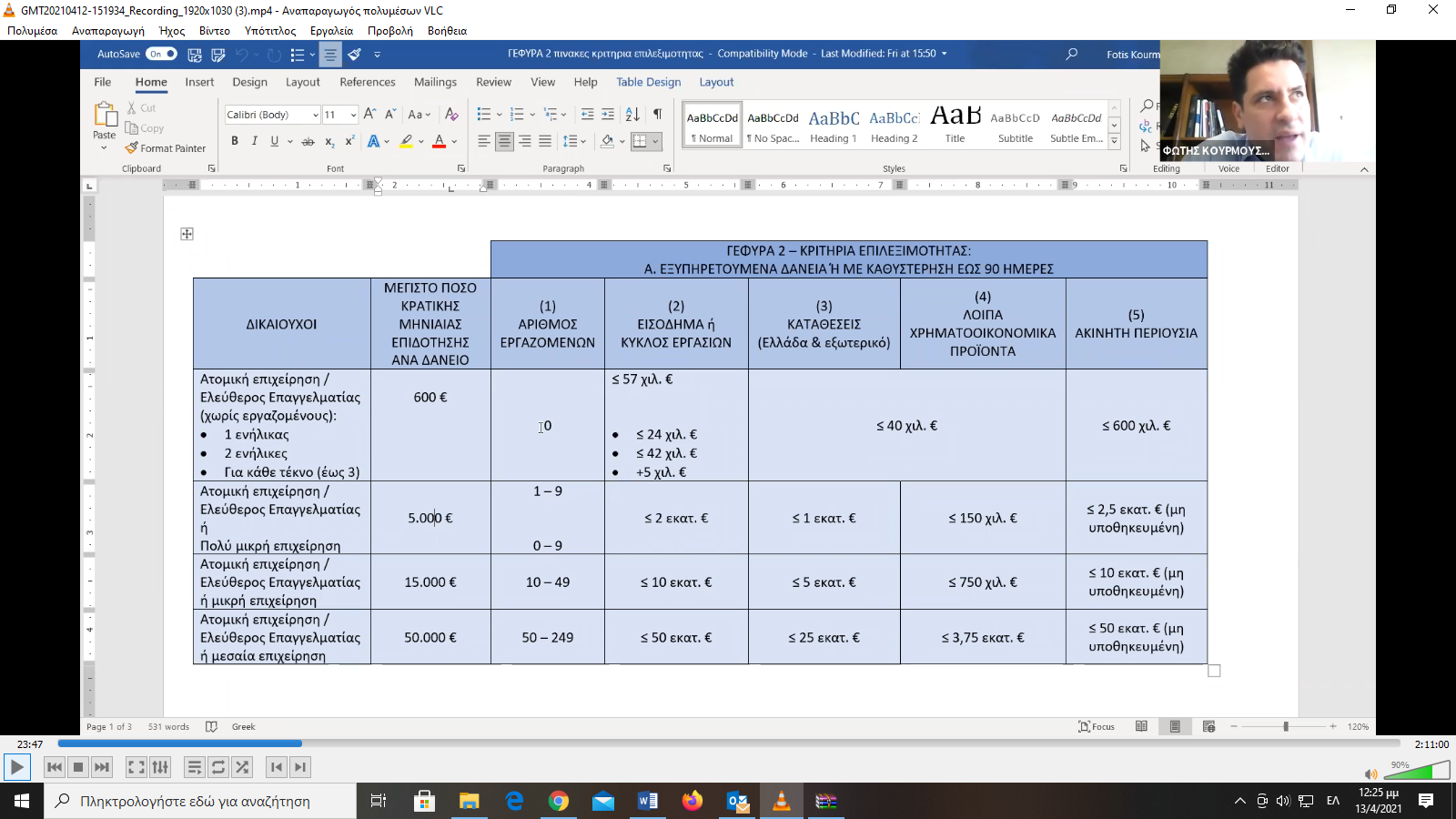1456x819 pixels.
Task: Stop playback in VLC
Action: coord(78,767)
